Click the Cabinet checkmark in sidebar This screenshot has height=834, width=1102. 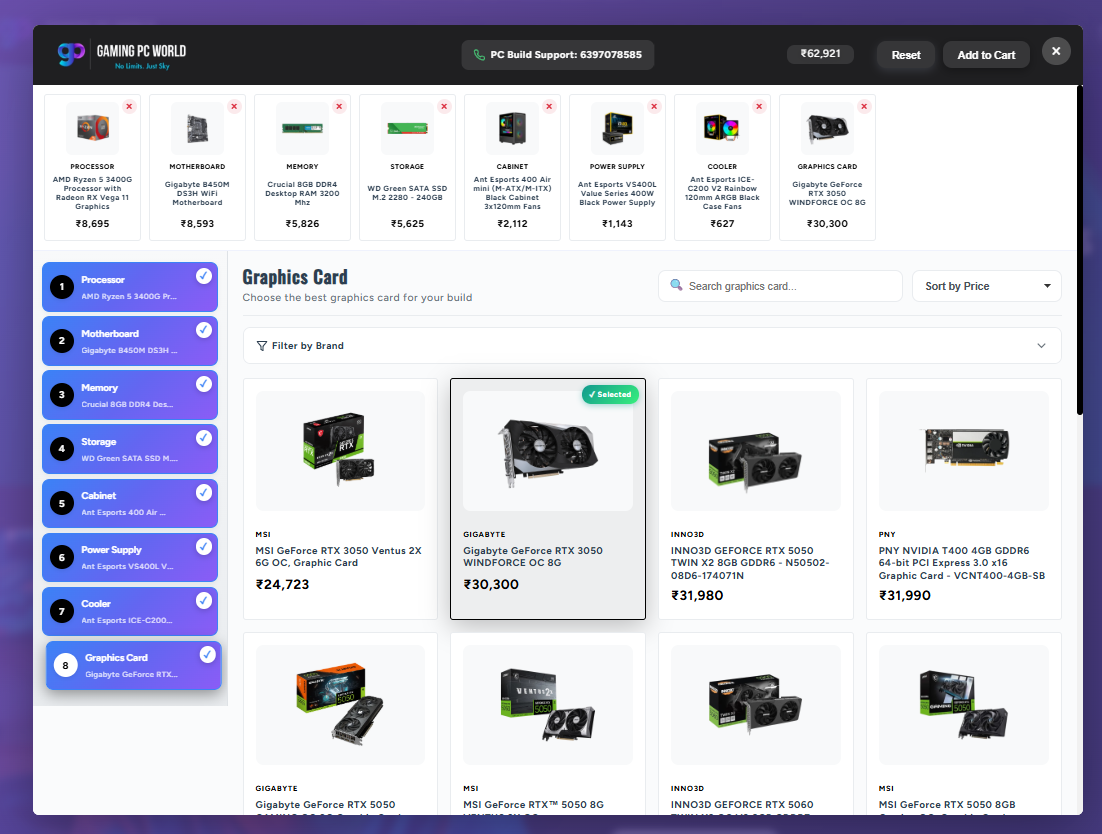(x=204, y=492)
